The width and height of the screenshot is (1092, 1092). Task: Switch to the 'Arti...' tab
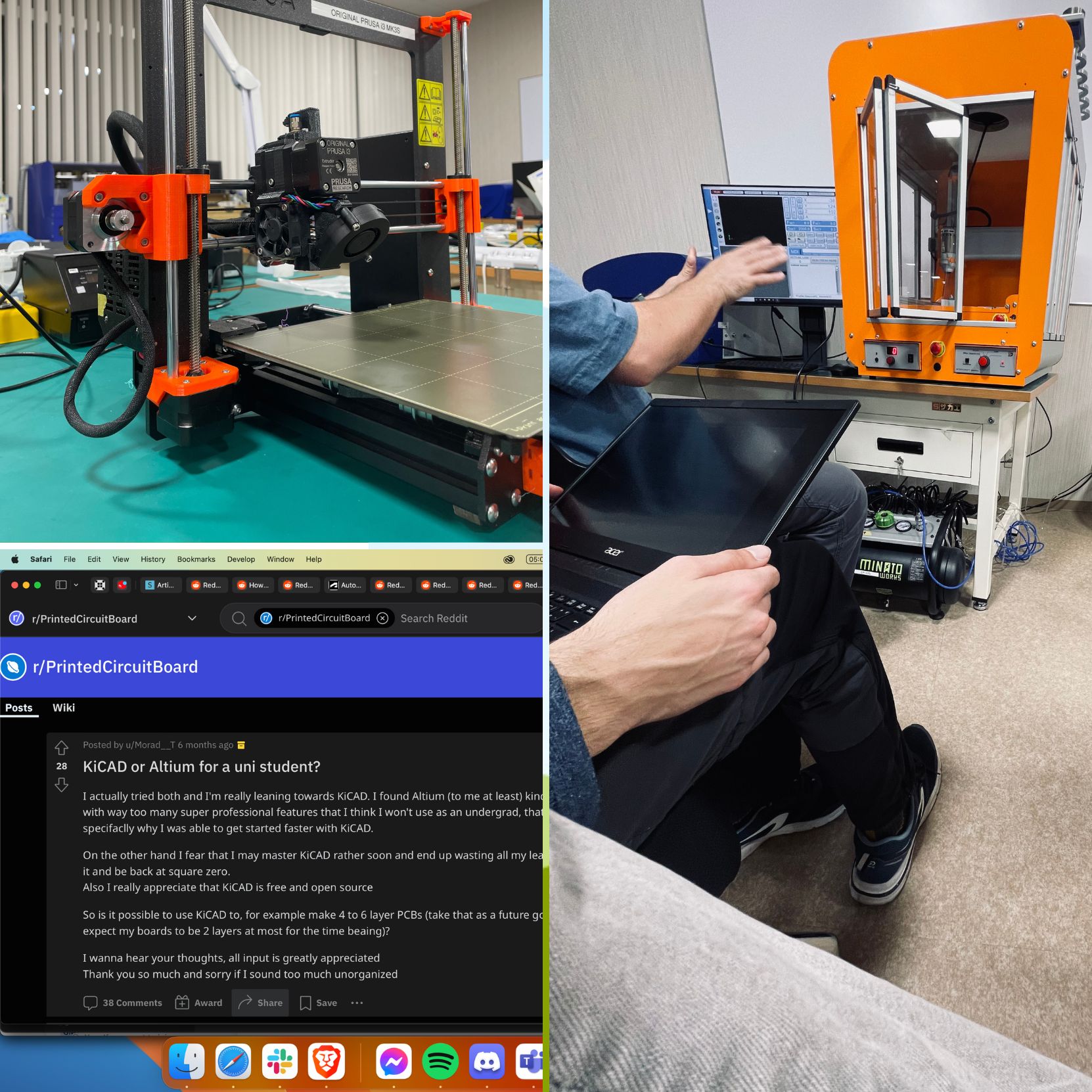click(x=160, y=585)
